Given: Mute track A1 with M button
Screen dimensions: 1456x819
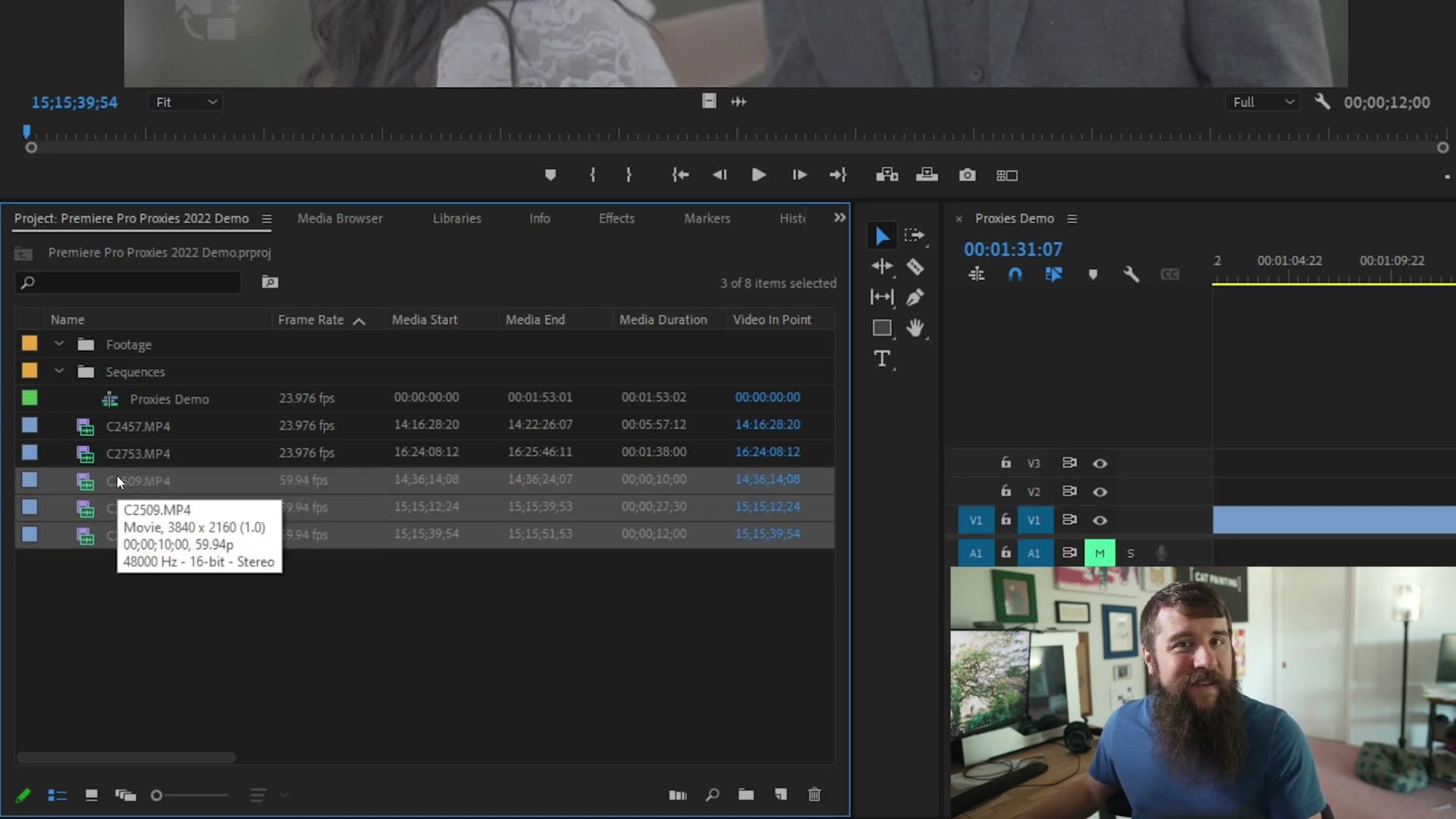Looking at the screenshot, I should [1100, 554].
